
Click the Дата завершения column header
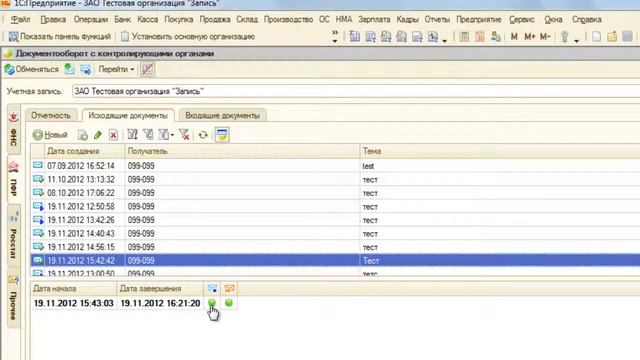tap(160, 289)
